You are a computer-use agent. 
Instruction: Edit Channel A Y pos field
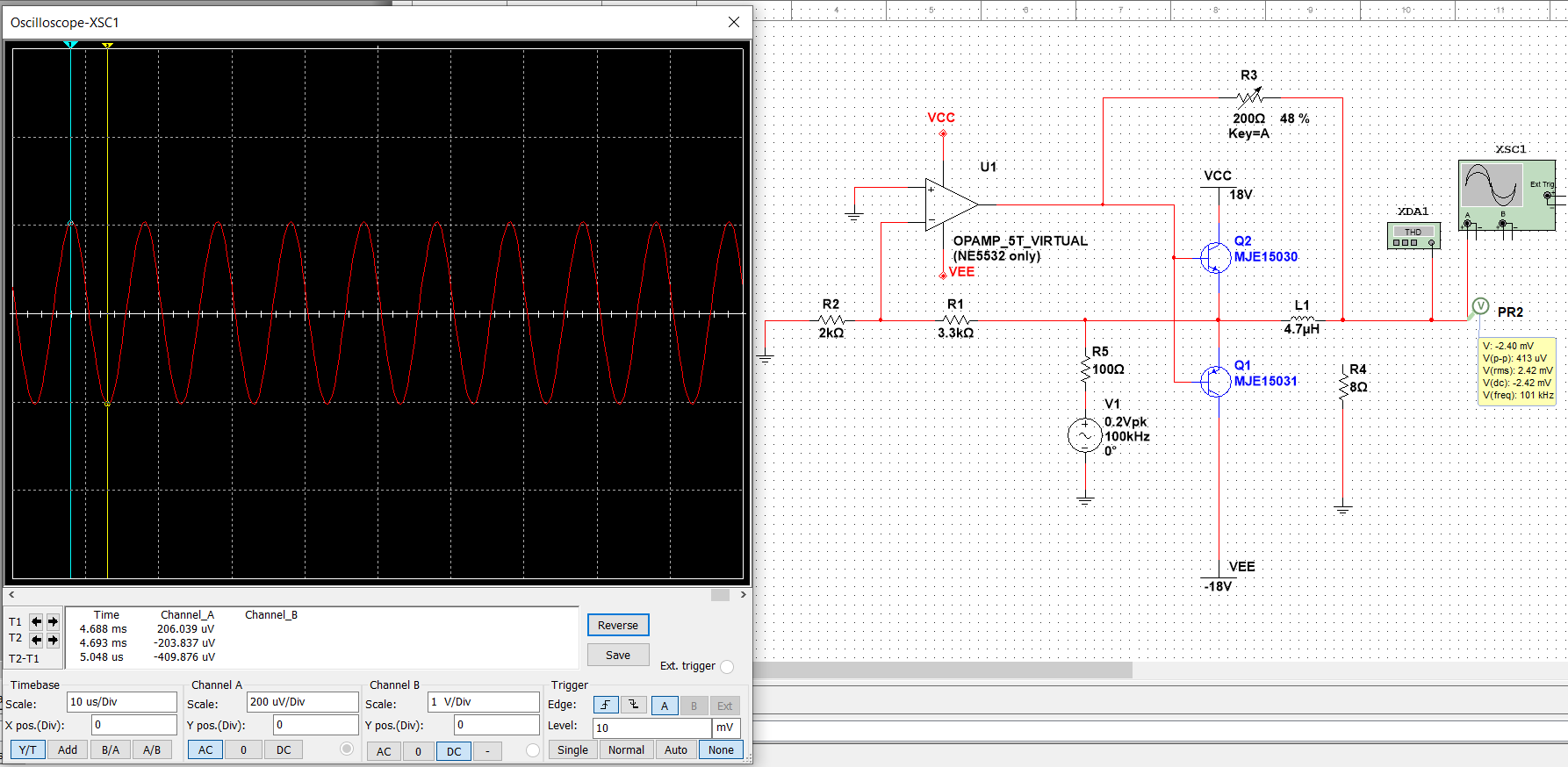click(x=315, y=725)
